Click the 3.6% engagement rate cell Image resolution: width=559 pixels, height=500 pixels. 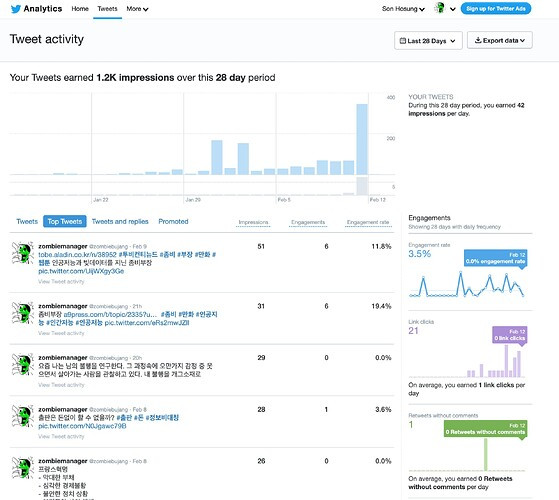point(383,409)
